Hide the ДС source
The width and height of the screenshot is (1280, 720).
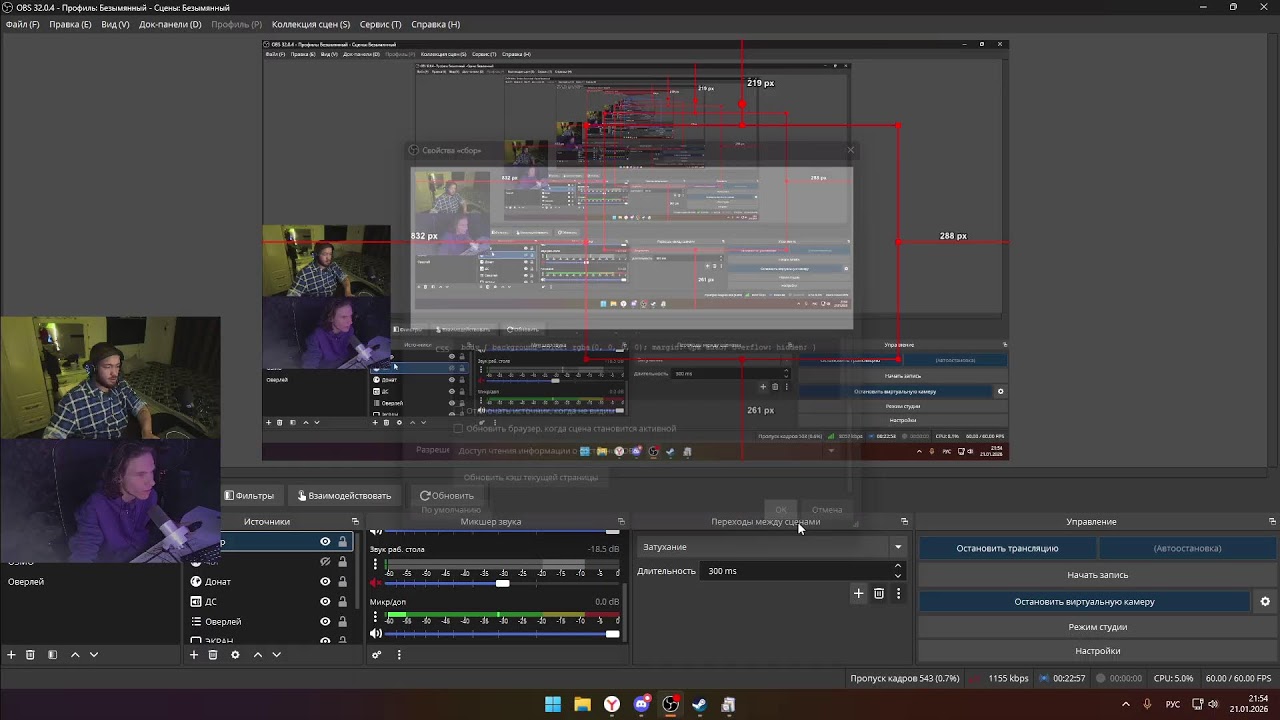pyautogui.click(x=325, y=602)
